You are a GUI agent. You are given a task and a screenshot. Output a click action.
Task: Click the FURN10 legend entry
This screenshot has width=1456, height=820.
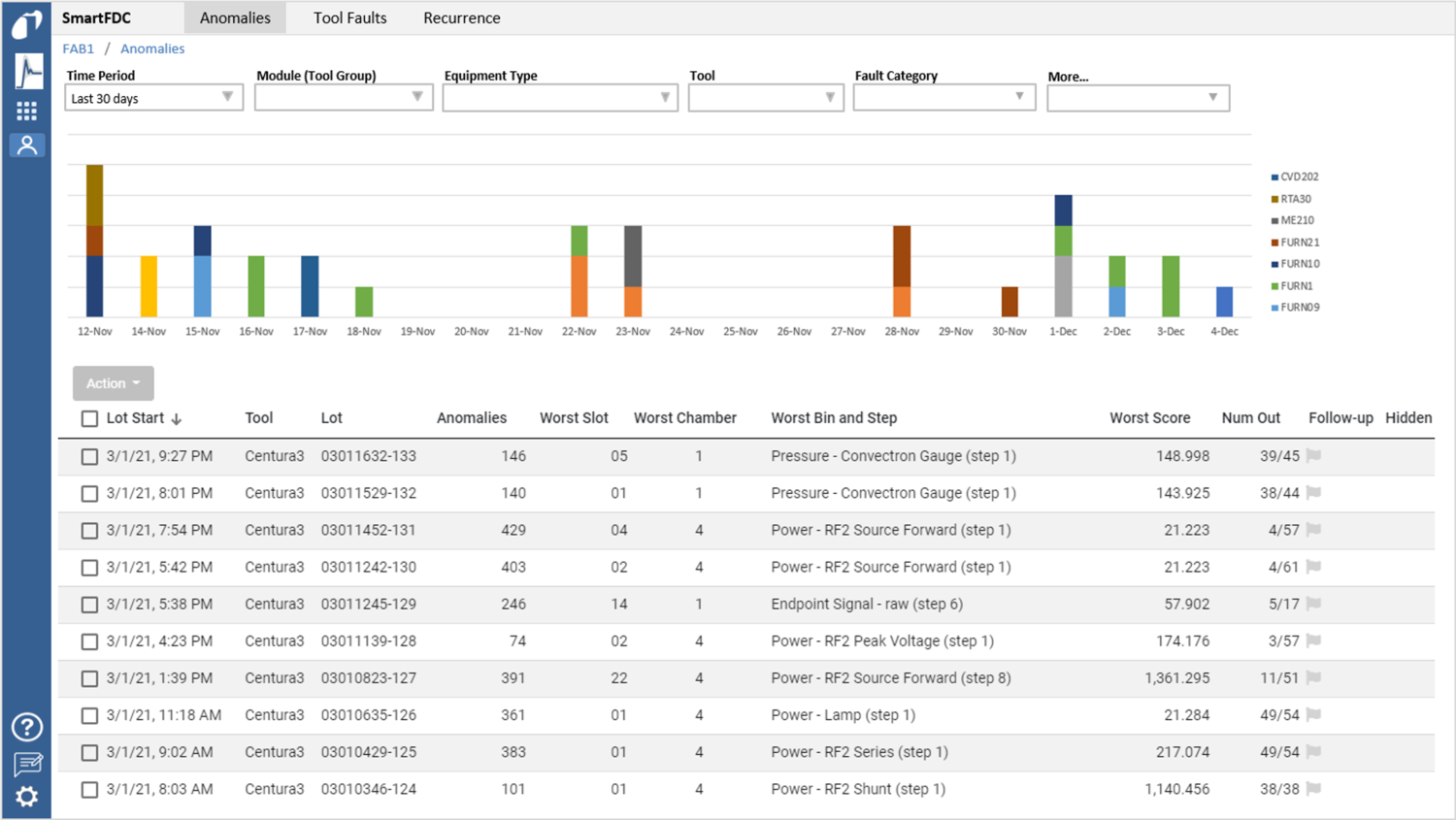coord(1296,264)
